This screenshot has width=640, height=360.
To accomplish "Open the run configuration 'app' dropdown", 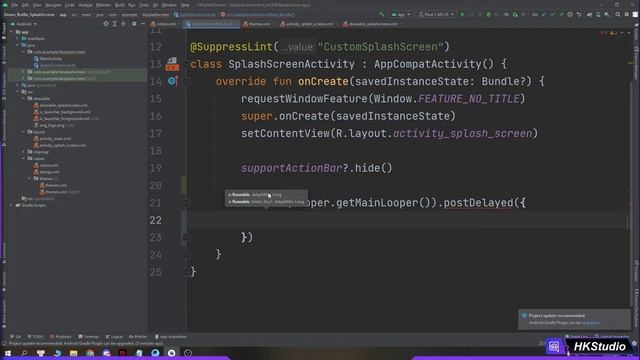I will pos(401,14).
